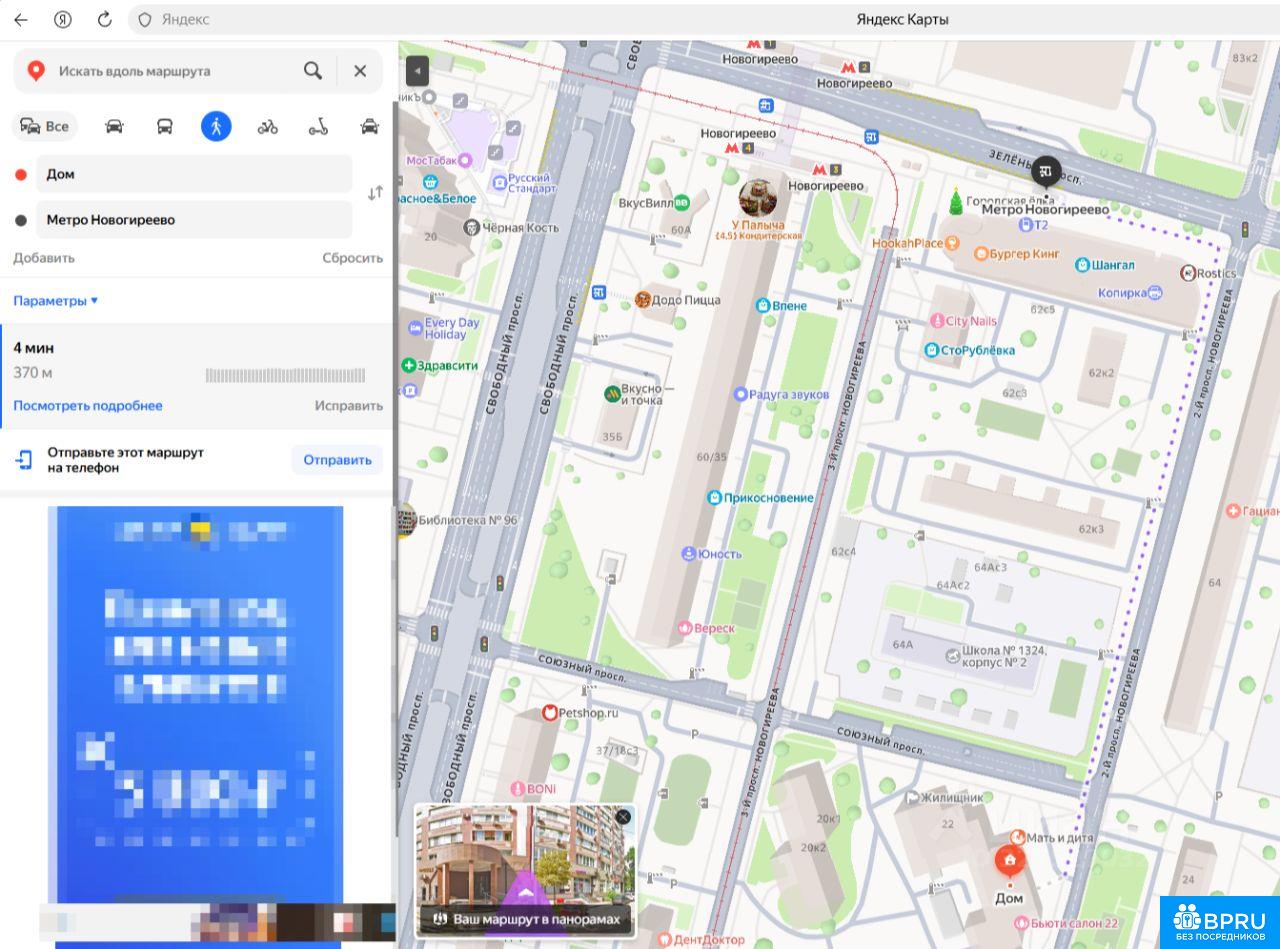Open the Мать и дитя clinic icon

pos(1017,838)
